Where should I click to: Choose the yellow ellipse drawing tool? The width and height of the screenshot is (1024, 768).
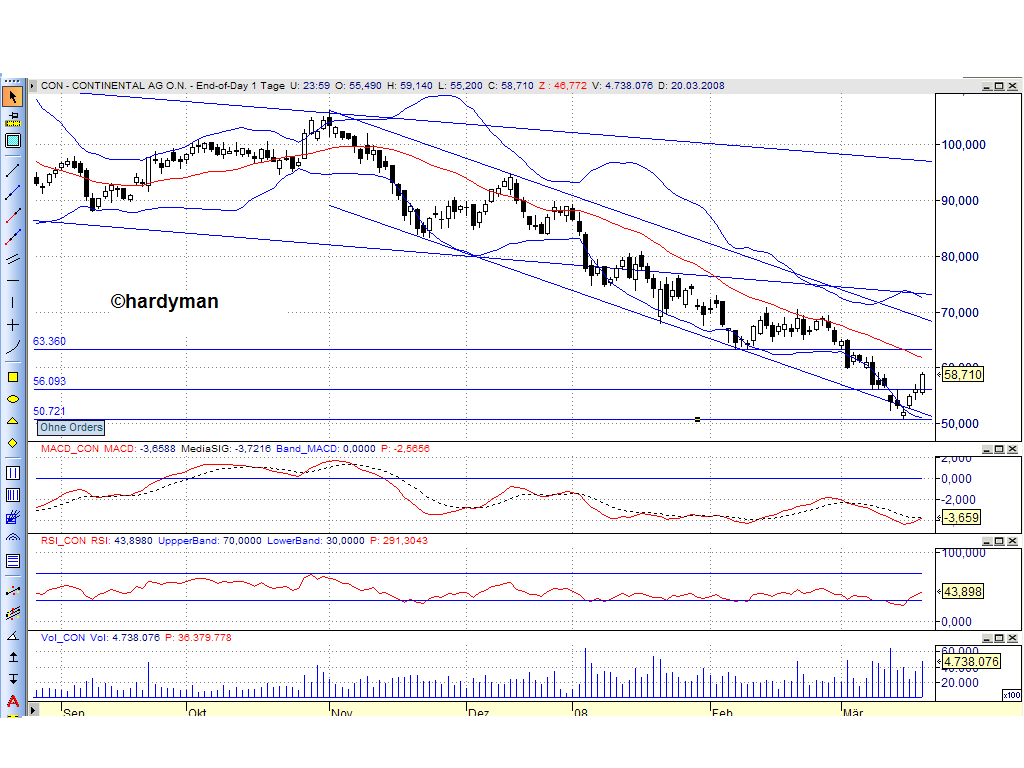click(13, 399)
